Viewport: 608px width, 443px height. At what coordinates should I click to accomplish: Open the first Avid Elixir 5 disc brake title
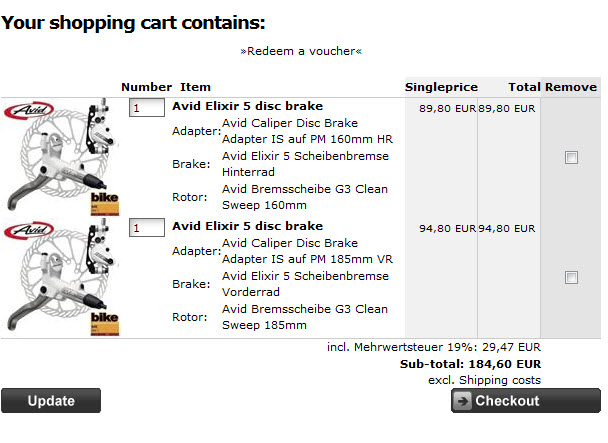point(247,106)
